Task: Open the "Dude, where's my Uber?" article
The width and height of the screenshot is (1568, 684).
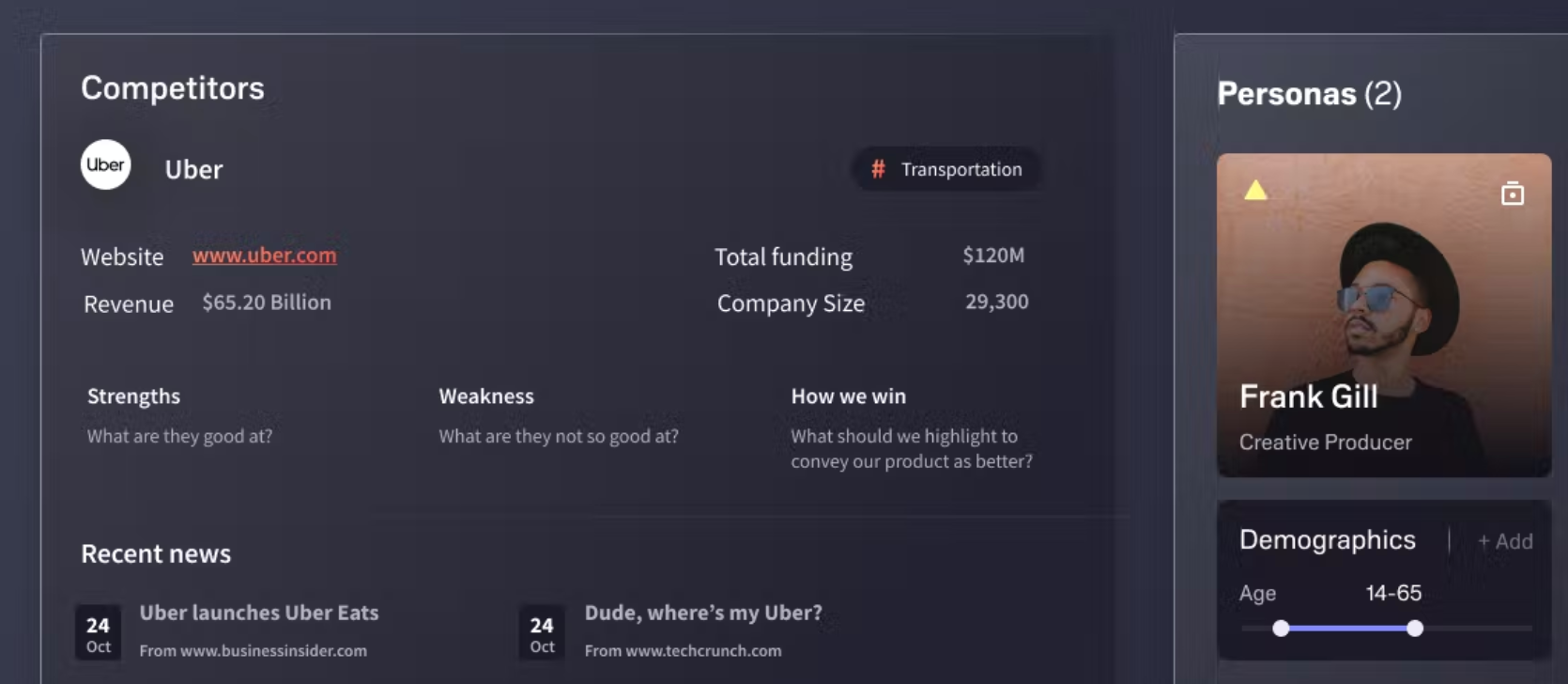Action: click(702, 613)
